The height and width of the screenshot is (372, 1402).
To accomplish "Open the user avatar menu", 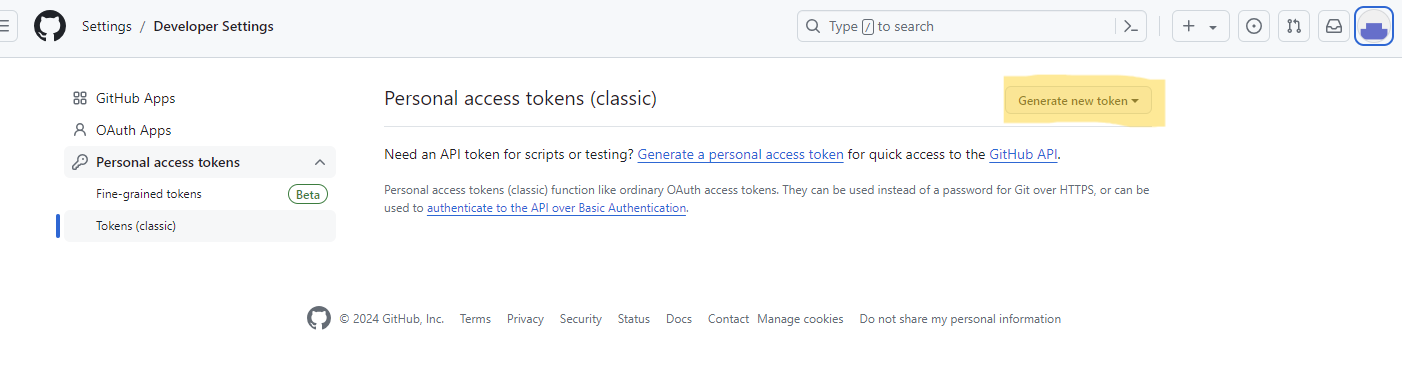I will (1374, 27).
